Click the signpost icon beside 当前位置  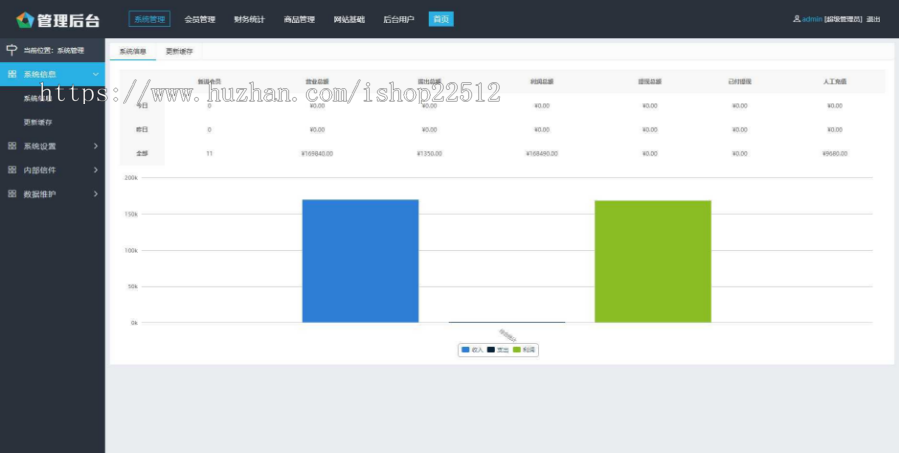click(11, 50)
